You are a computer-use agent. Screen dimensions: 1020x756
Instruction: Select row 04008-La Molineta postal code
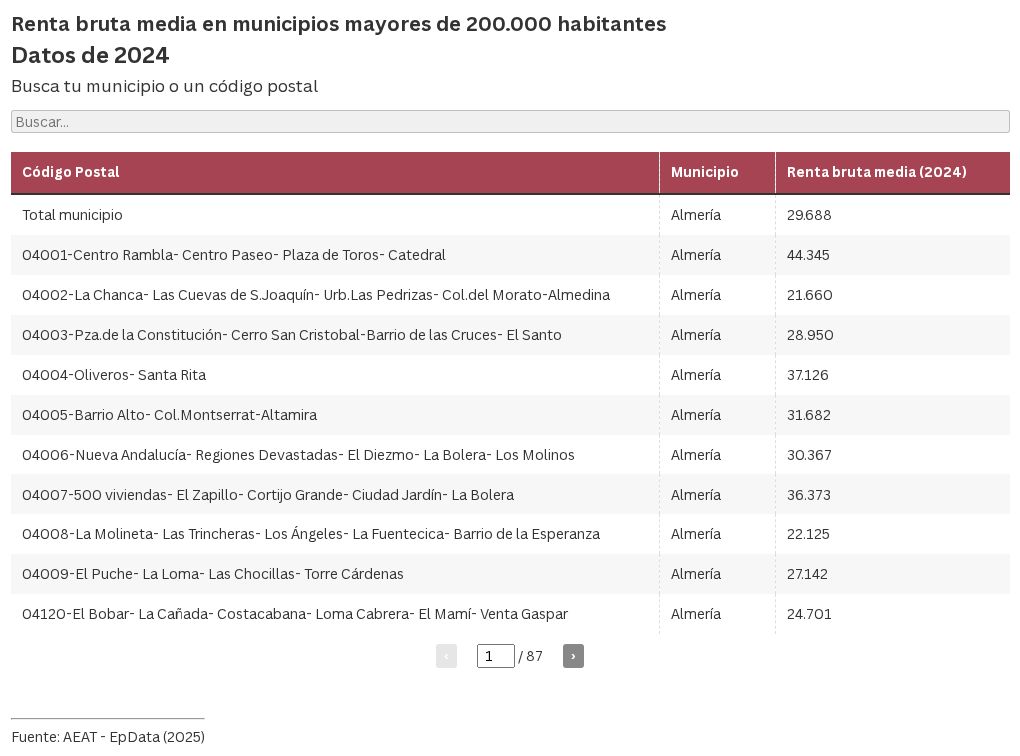click(311, 534)
